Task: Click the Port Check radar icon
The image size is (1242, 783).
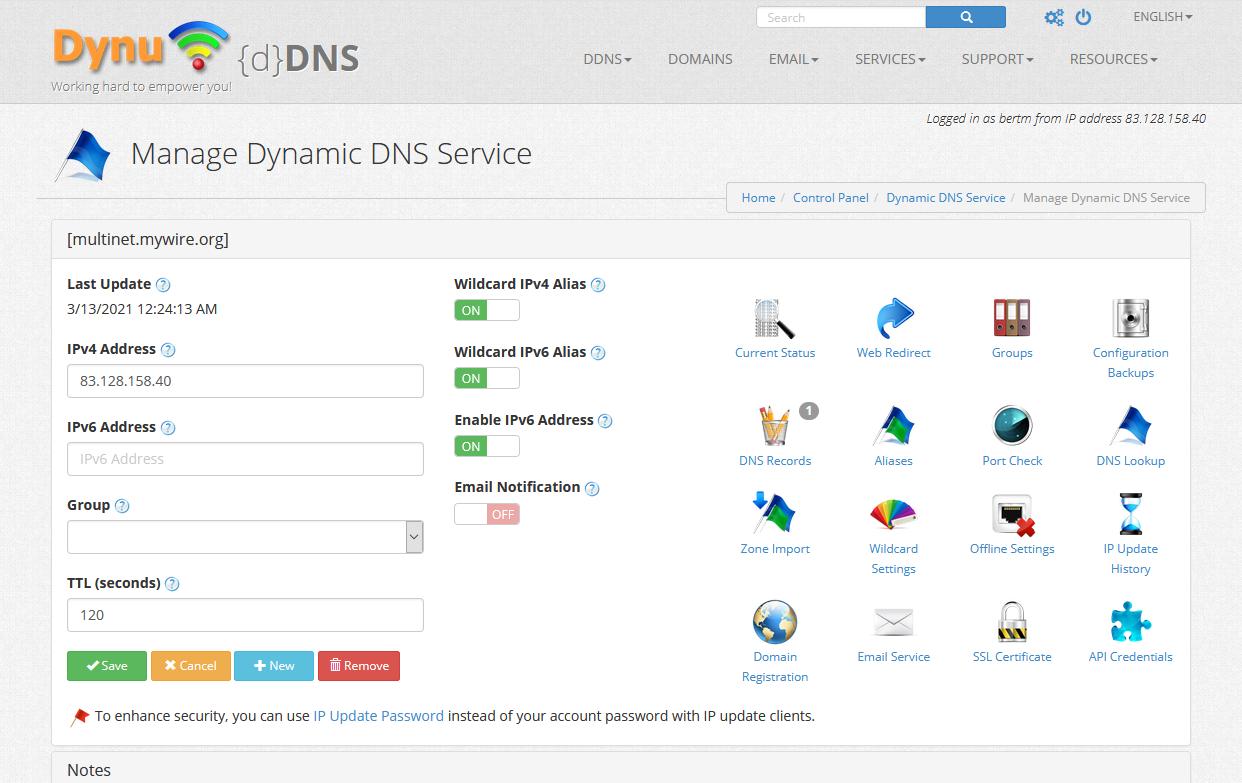Action: click(1012, 427)
